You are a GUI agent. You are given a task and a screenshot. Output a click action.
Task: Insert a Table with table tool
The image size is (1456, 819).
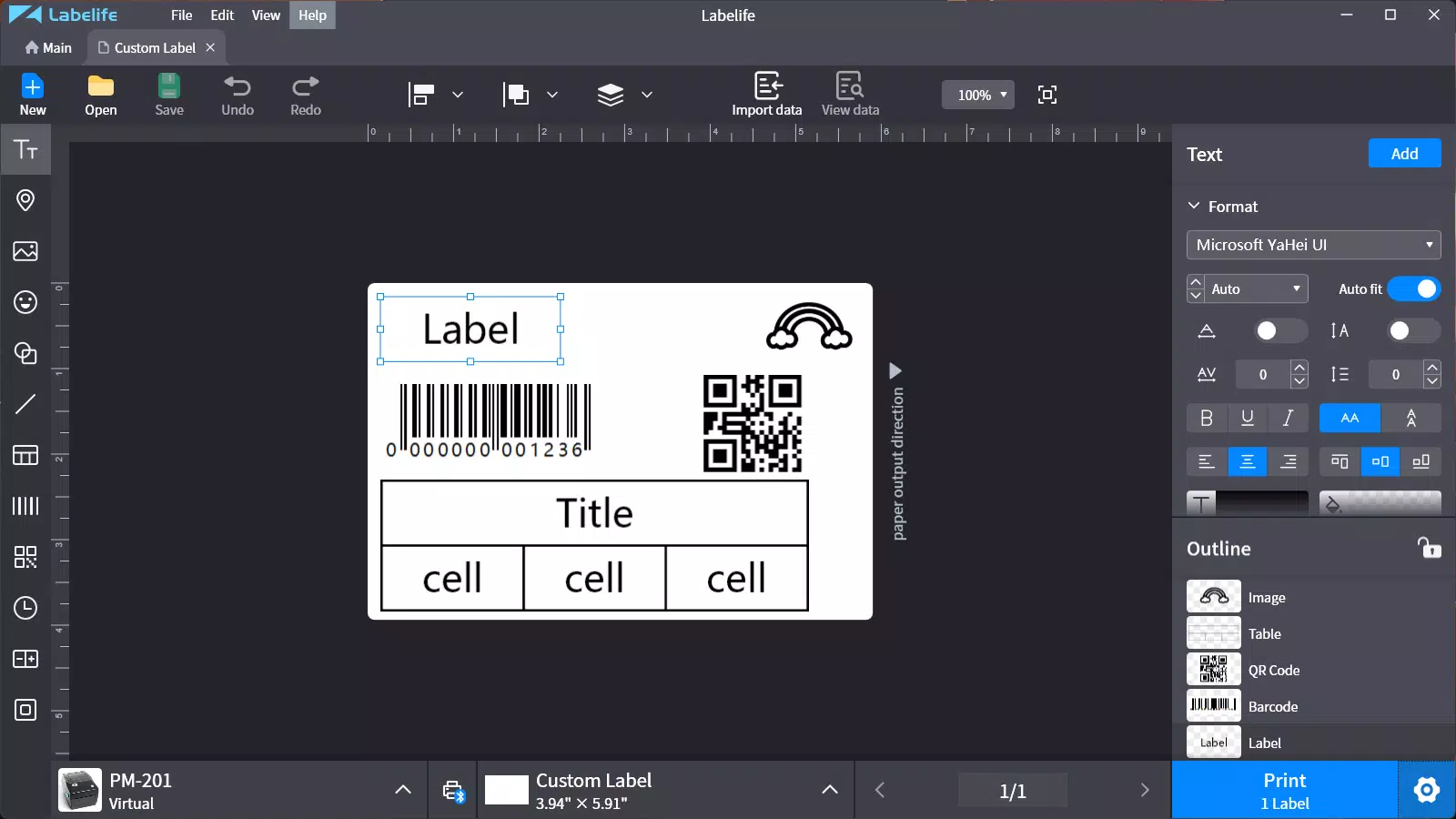[x=25, y=455]
